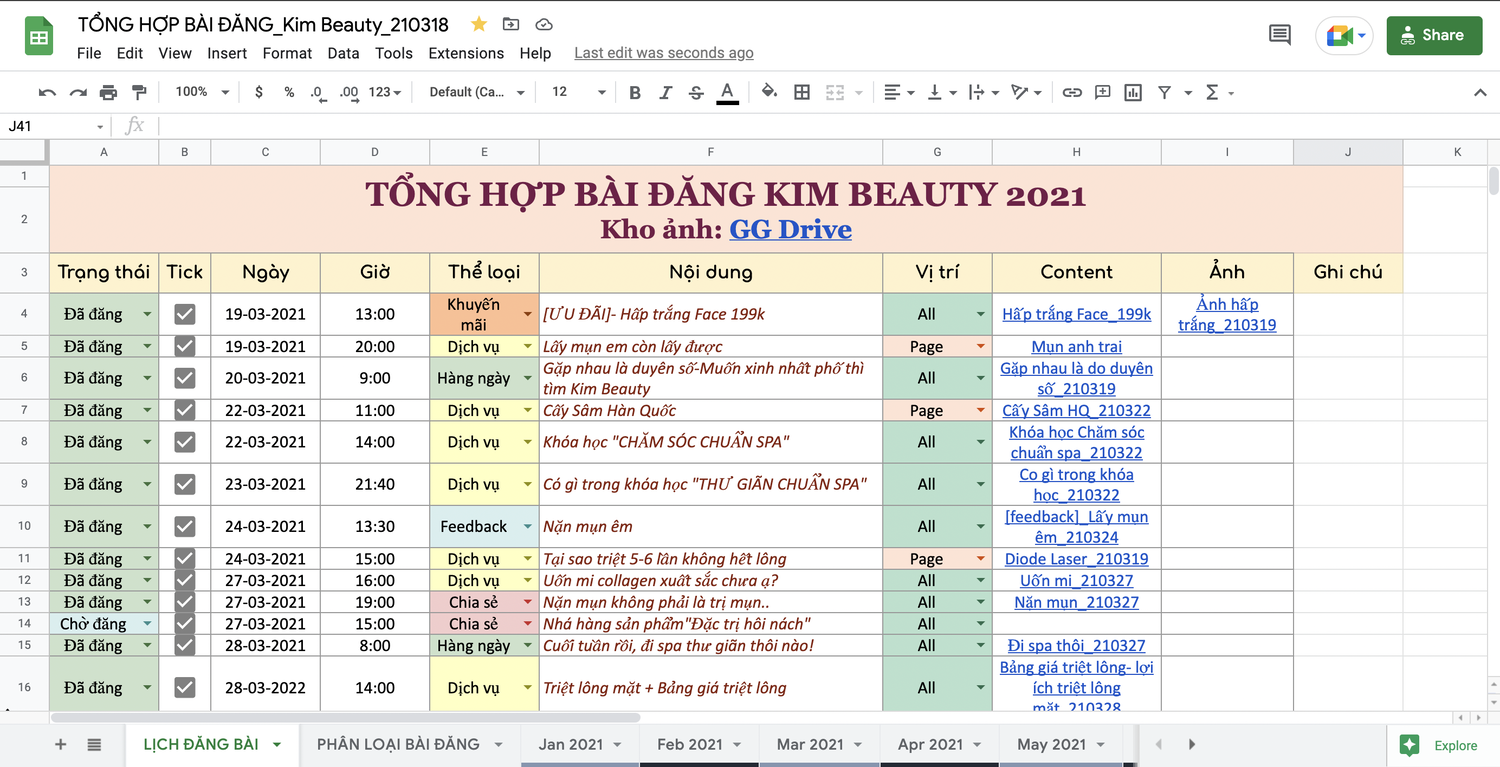Open the Format menu

[x=287, y=53]
